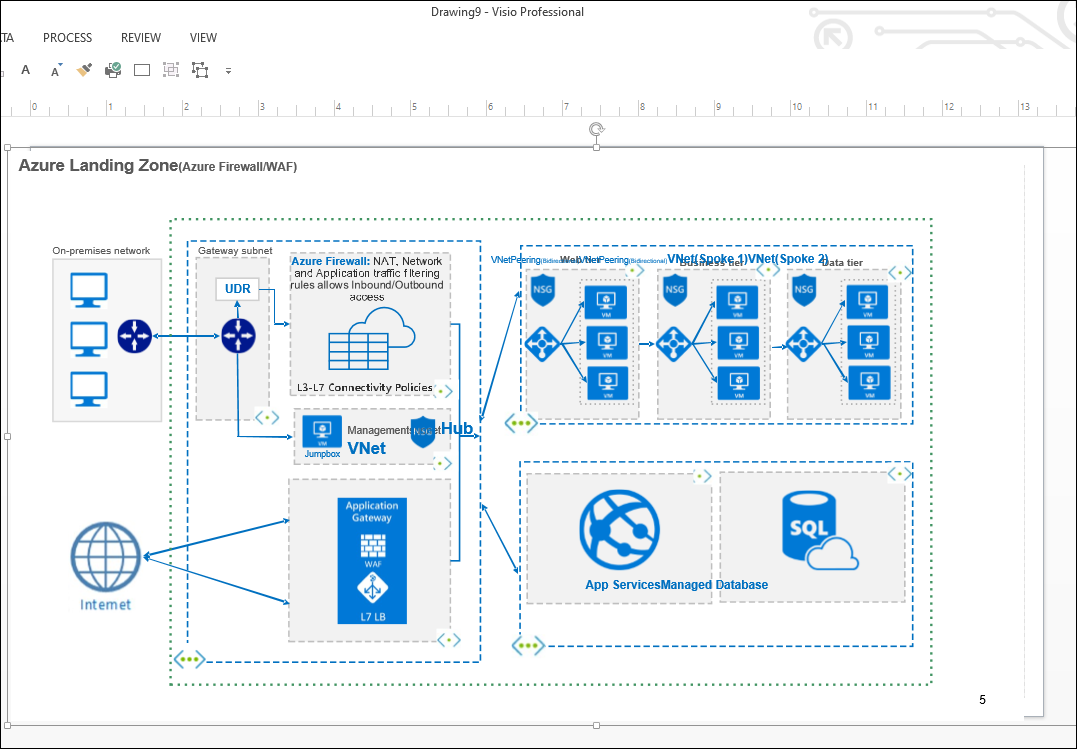Select the NSG shield in the management subnet

(x=422, y=432)
